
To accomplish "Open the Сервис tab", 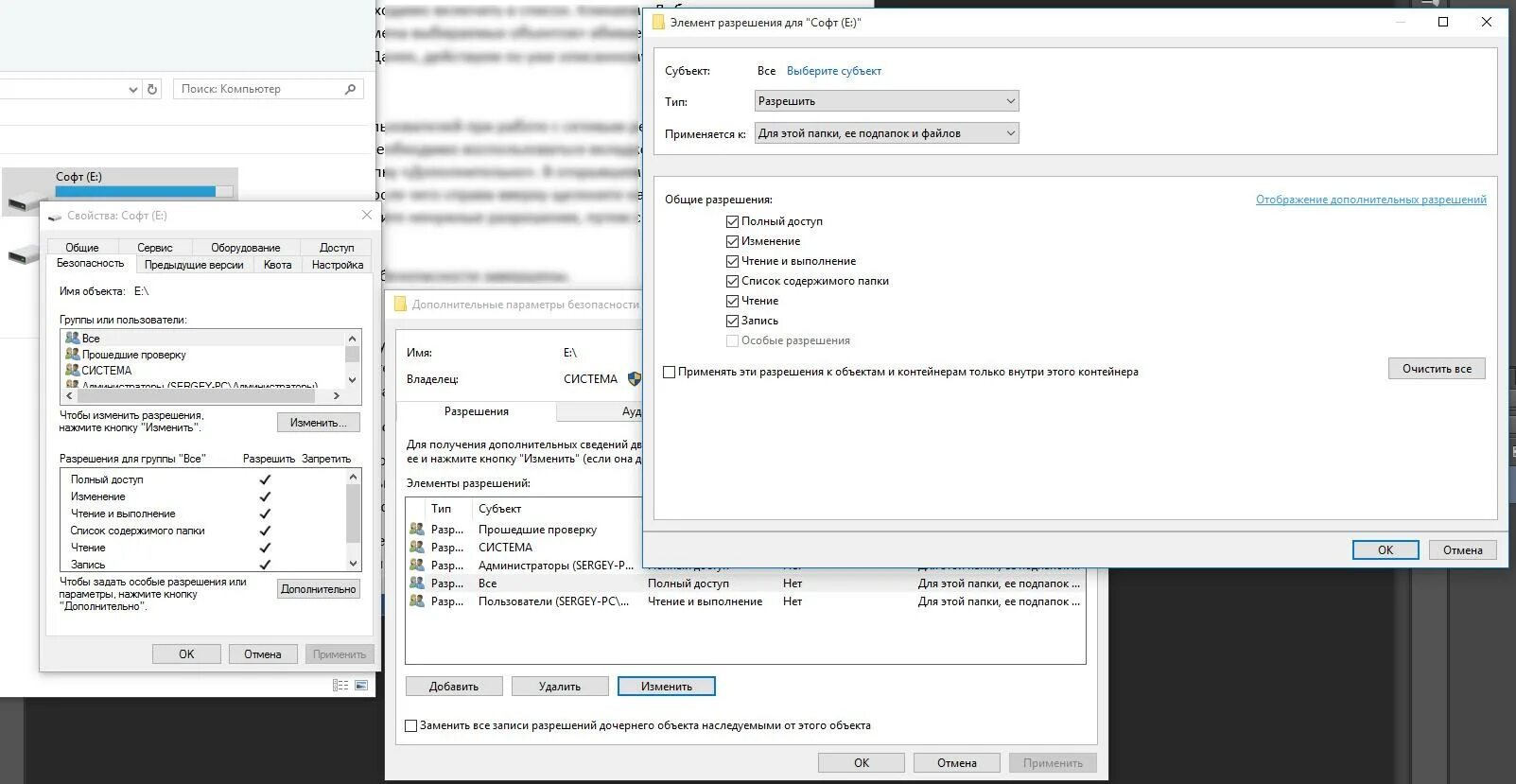I will 154,247.
